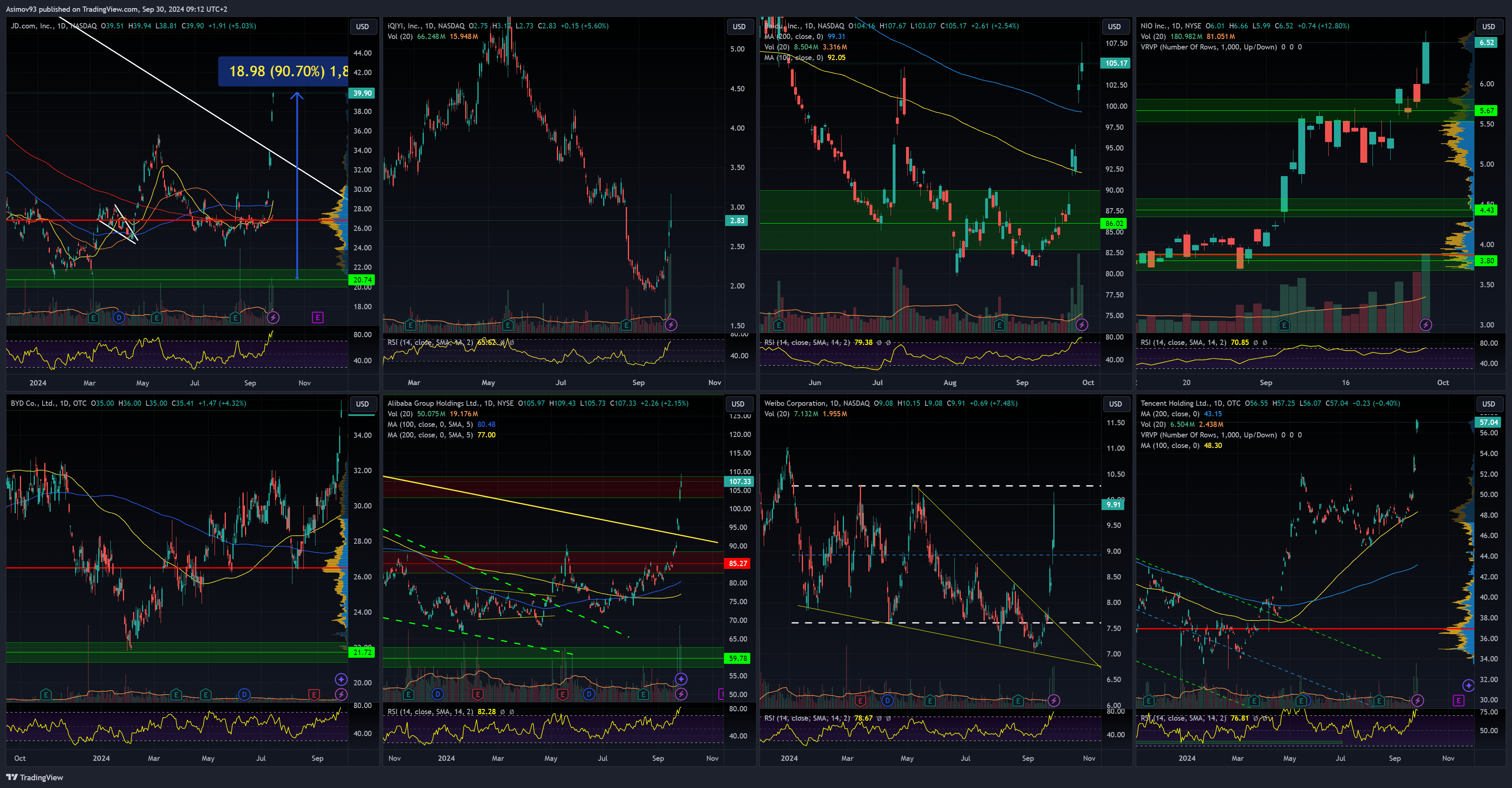Open USD currency selector on NIO chart
The height and width of the screenshot is (788, 1512).
tap(1488, 26)
